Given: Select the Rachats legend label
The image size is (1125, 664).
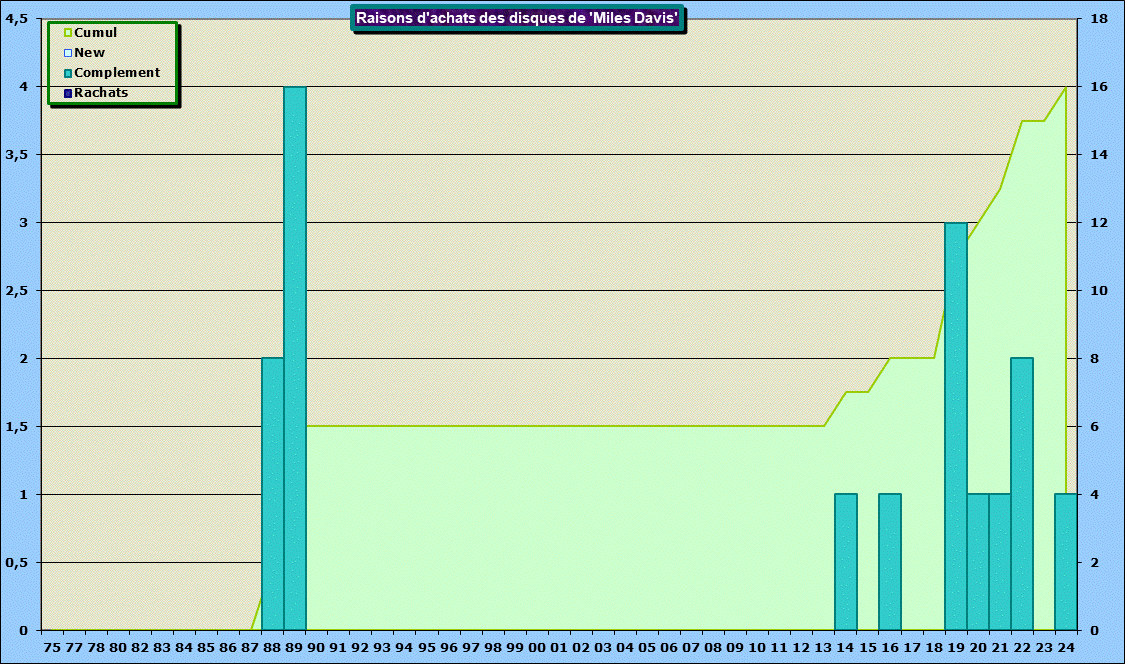Looking at the screenshot, I should (101, 93).
